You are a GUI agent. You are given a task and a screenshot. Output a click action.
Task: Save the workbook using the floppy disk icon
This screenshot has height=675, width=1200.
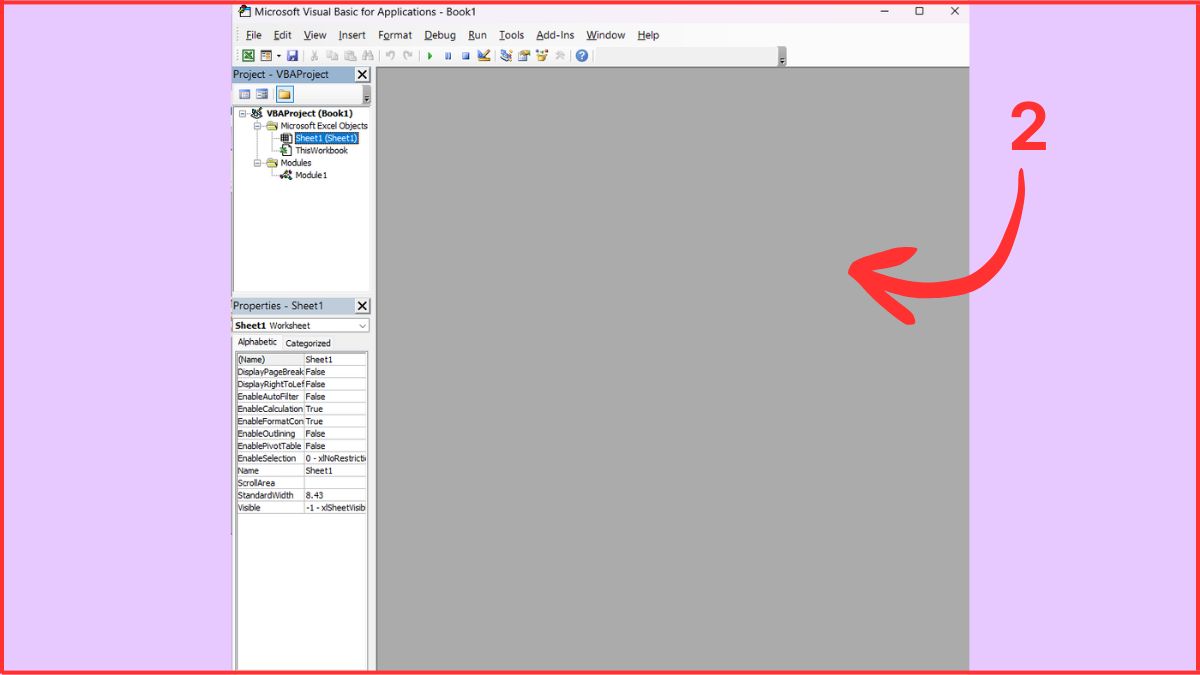click(x=292, y=56)
